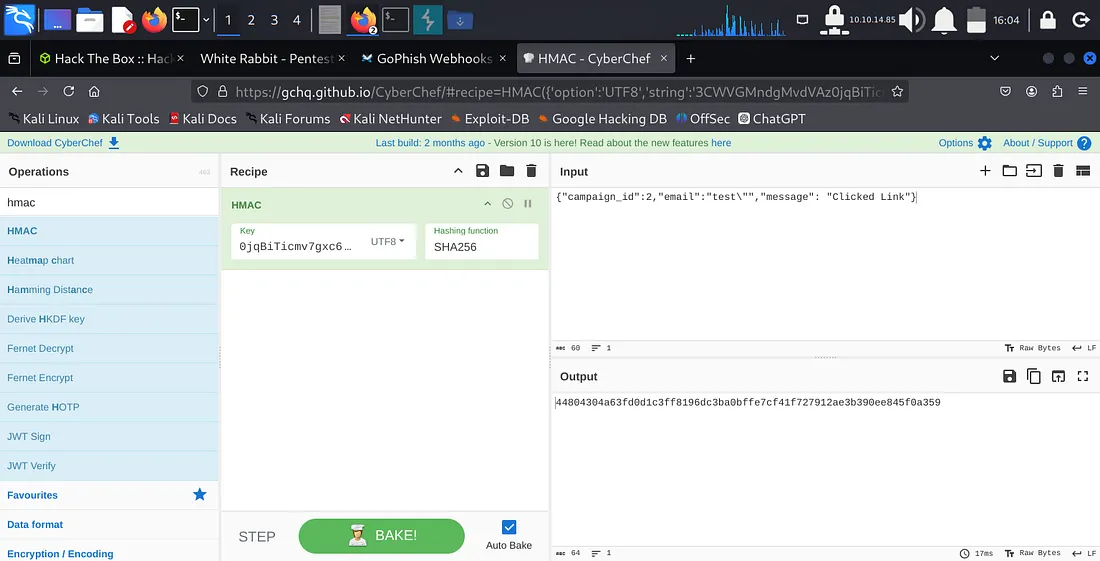1100x561 pixels.
Task: Open Kali applications menu icon
Action: click(19, 19)
